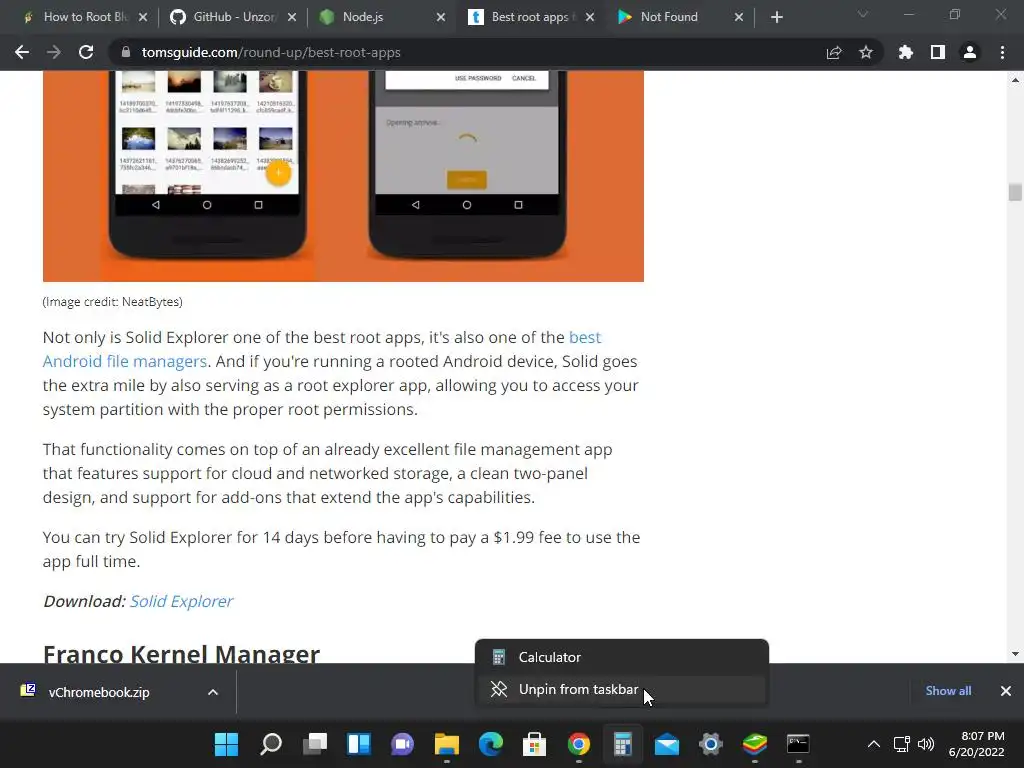Open Windows Search from taskbar
Image resolution: width=1024 pixels, height=768 pixels.
(270, 744)
